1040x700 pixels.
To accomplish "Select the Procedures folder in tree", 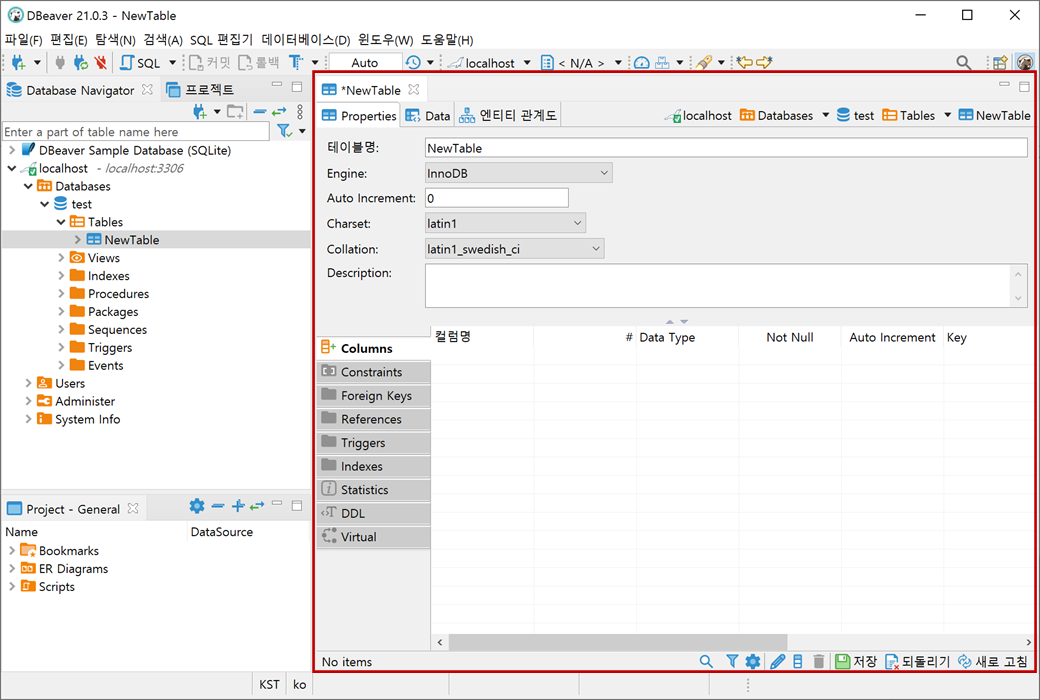I will tap(118, 293).
